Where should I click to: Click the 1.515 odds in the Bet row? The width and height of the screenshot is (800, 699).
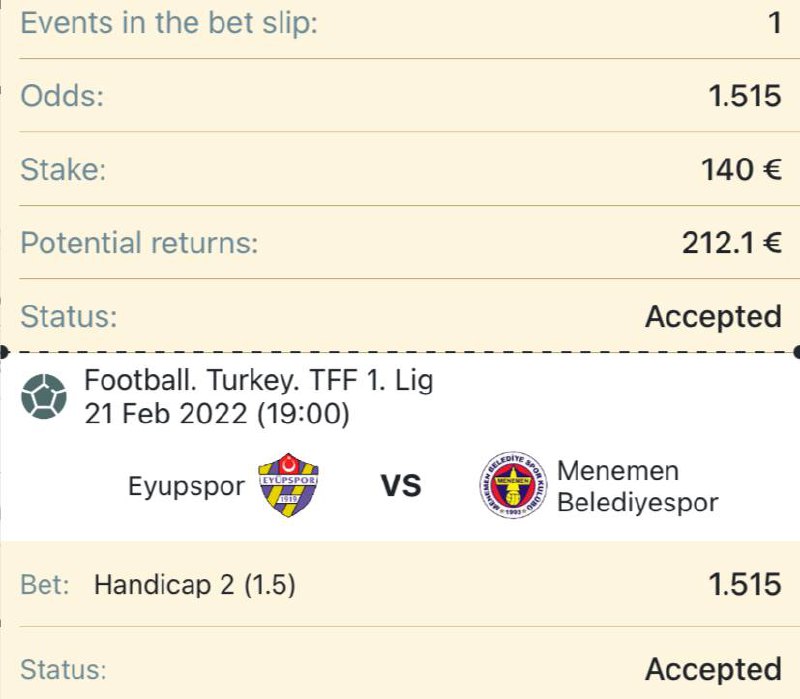pyautogui.click(x=745, y=585)
